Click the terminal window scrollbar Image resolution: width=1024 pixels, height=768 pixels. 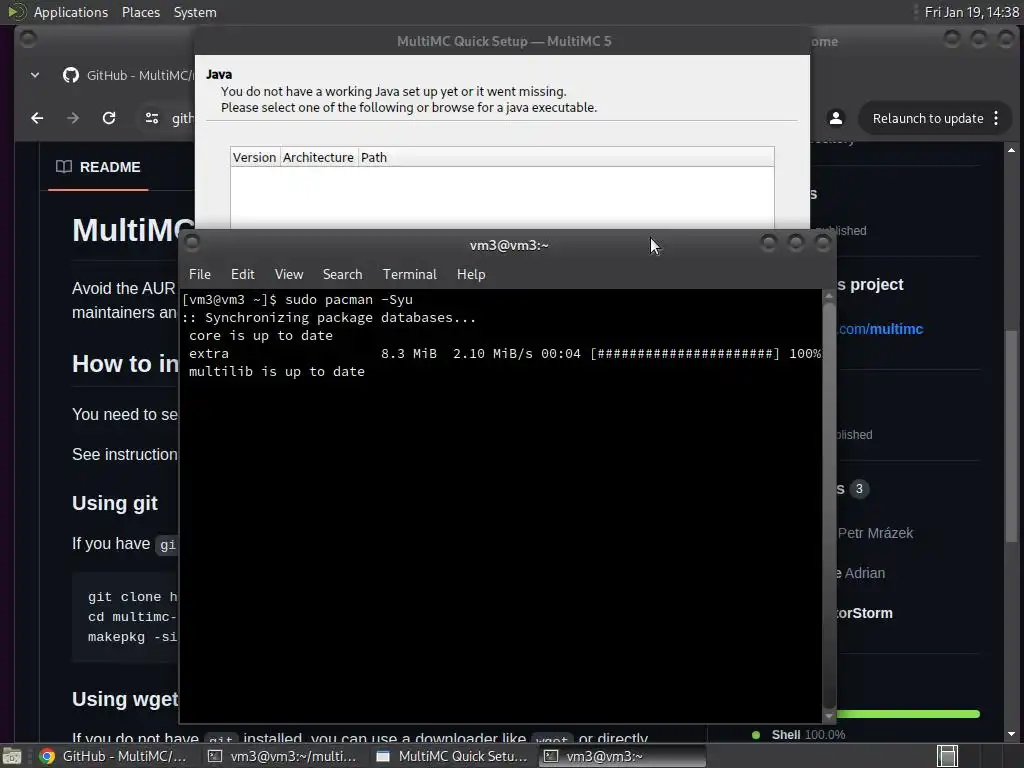pyautogui.click(x=829, y=506)
